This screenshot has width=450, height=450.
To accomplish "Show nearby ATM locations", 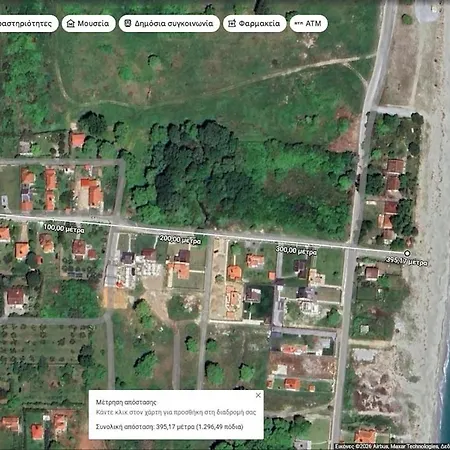I will pyautogui.click(x=309, y=24).
